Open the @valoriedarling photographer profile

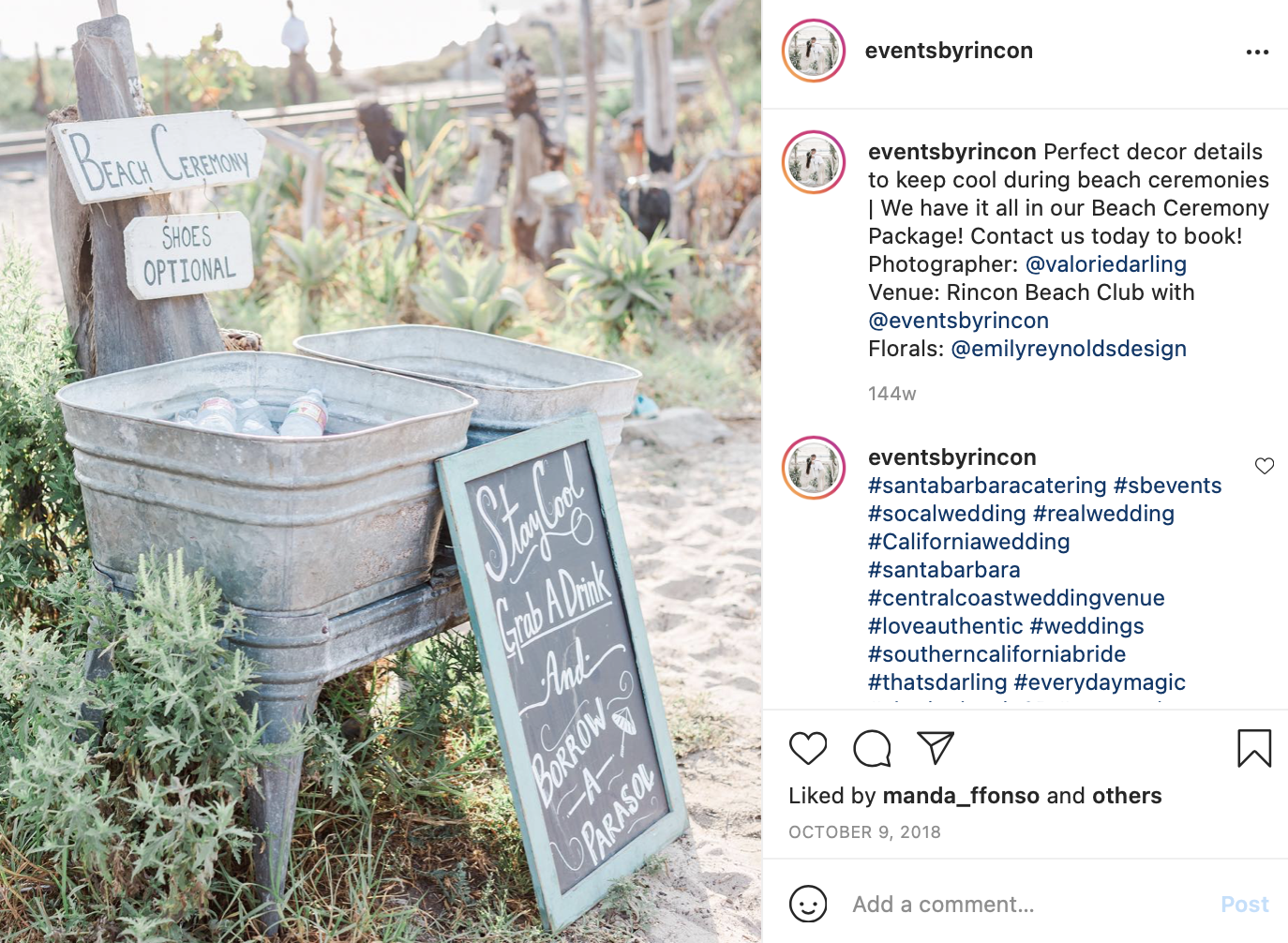[1106, 264]
